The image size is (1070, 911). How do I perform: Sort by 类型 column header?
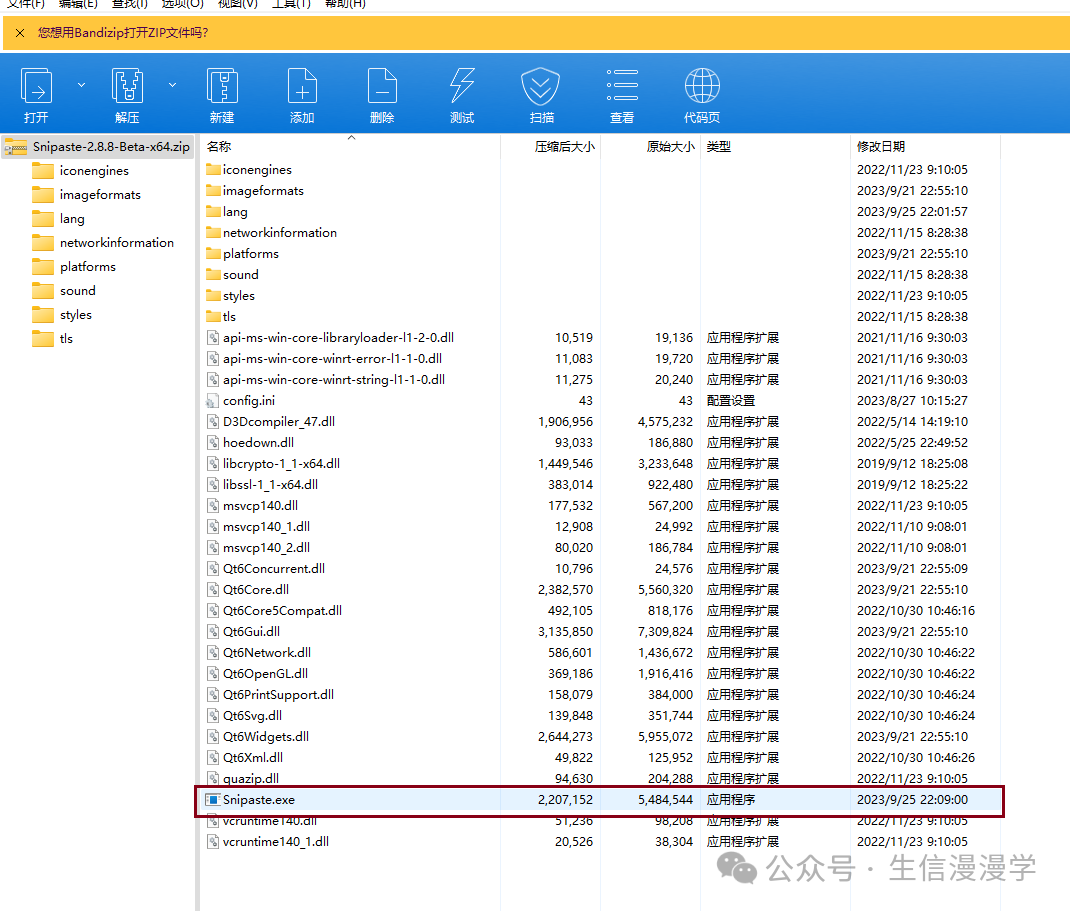point(719,147)
